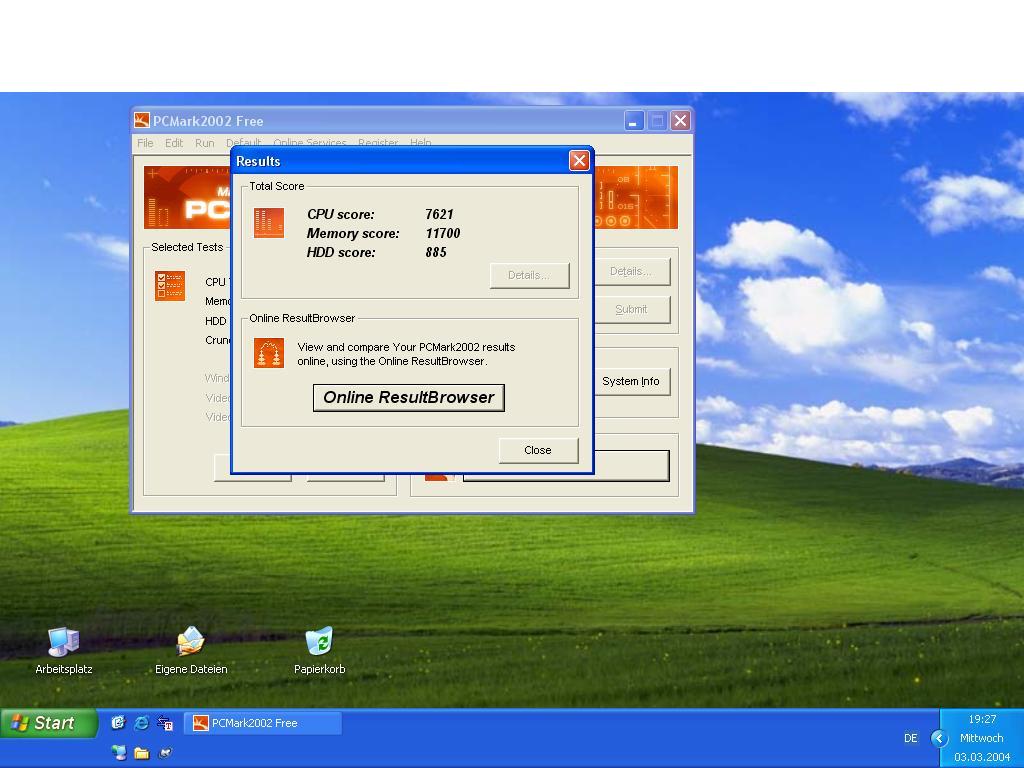Click the 'HDD score:' label
Viewport: 1024px width, 768px height.
[341, 252]
